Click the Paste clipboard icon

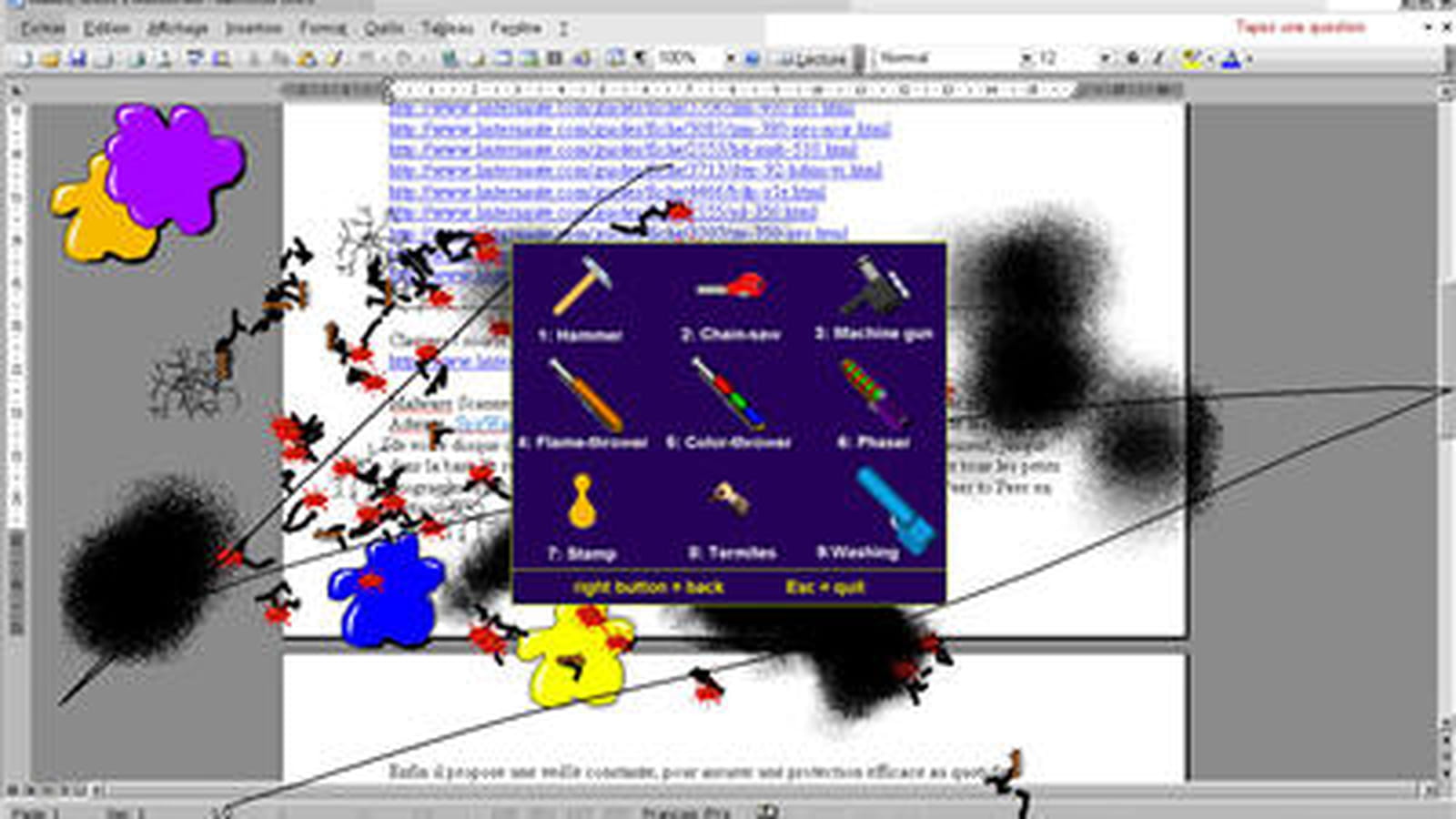point(307,59)
